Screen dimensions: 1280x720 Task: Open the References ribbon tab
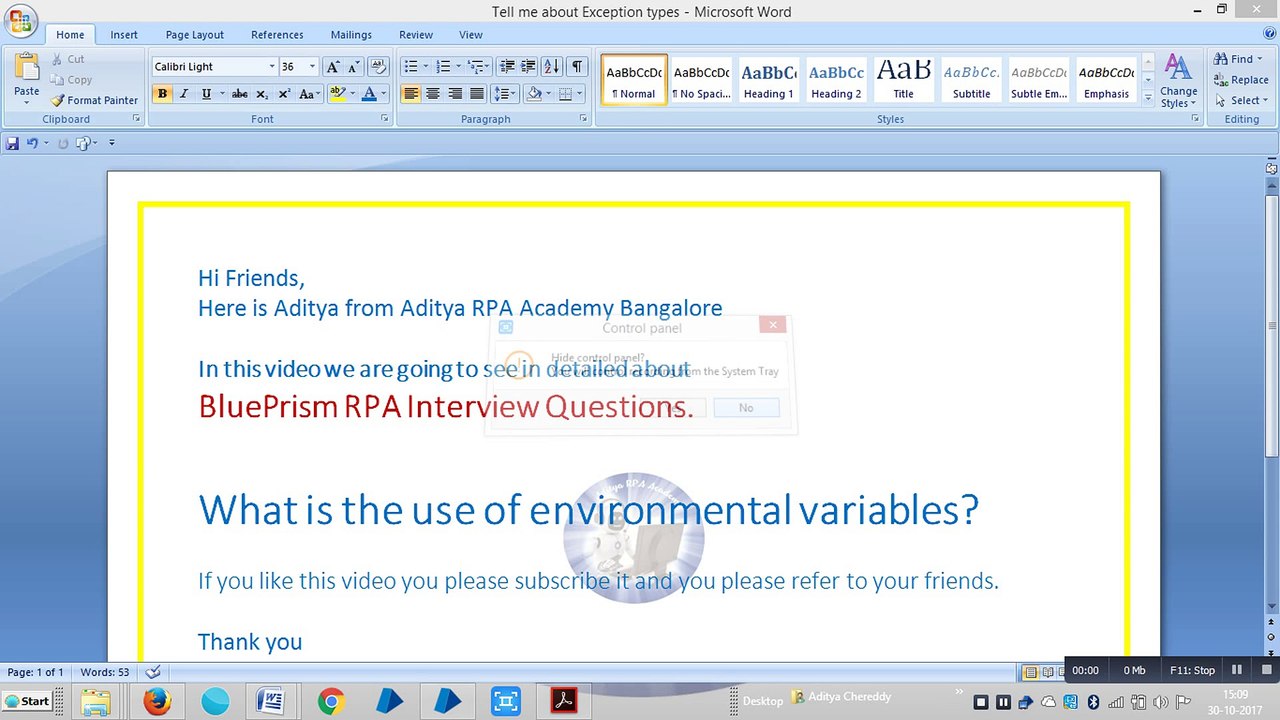coord(277,35)
